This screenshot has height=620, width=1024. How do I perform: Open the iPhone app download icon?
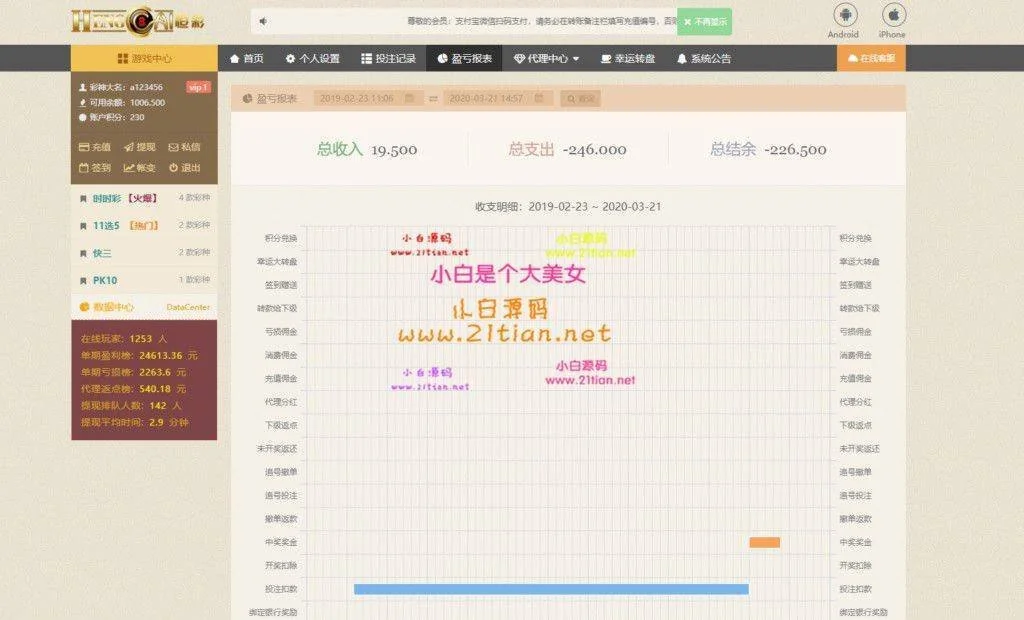(892, 16)
